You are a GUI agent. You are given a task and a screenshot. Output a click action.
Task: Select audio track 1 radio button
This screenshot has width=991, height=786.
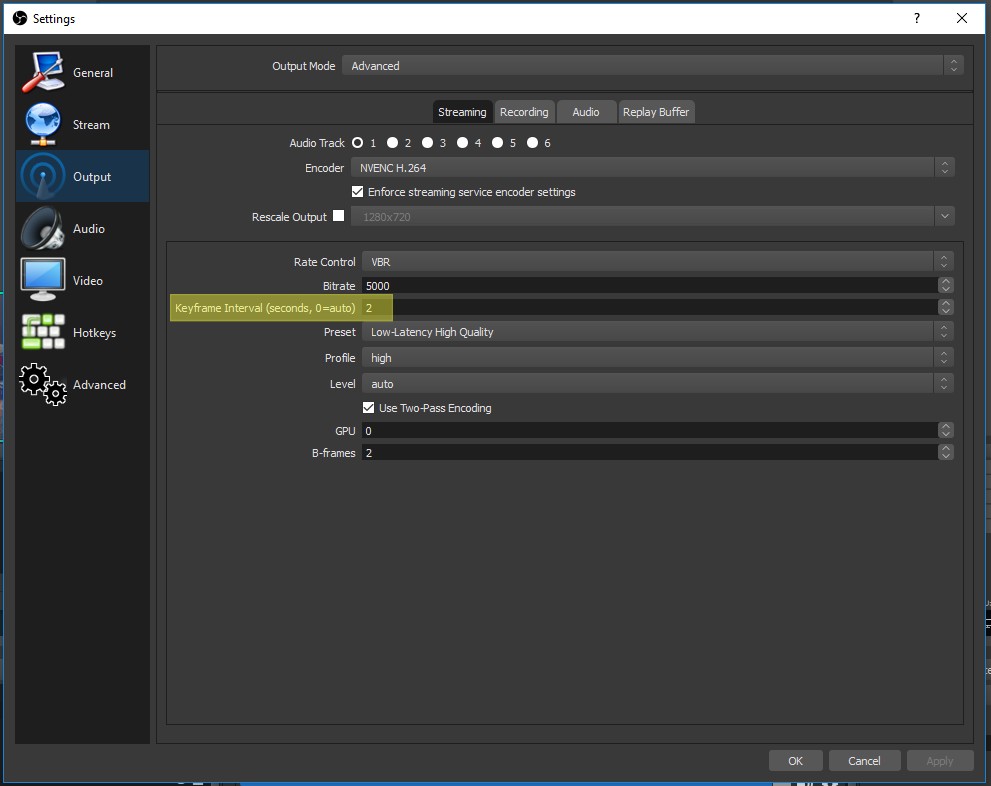coord(358,143)
